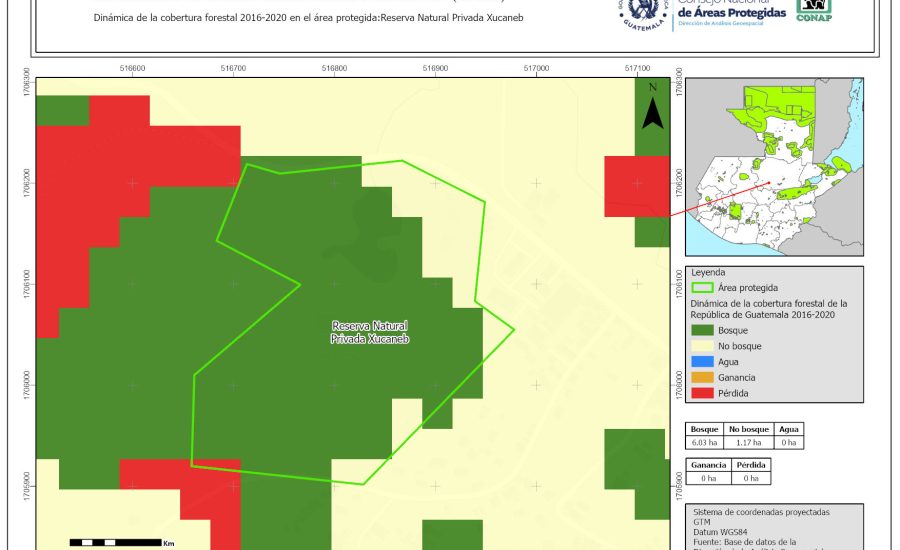900x550 pixels.
Task: Choose the red Pérdida legend swatch
Action: click(704, 393)
